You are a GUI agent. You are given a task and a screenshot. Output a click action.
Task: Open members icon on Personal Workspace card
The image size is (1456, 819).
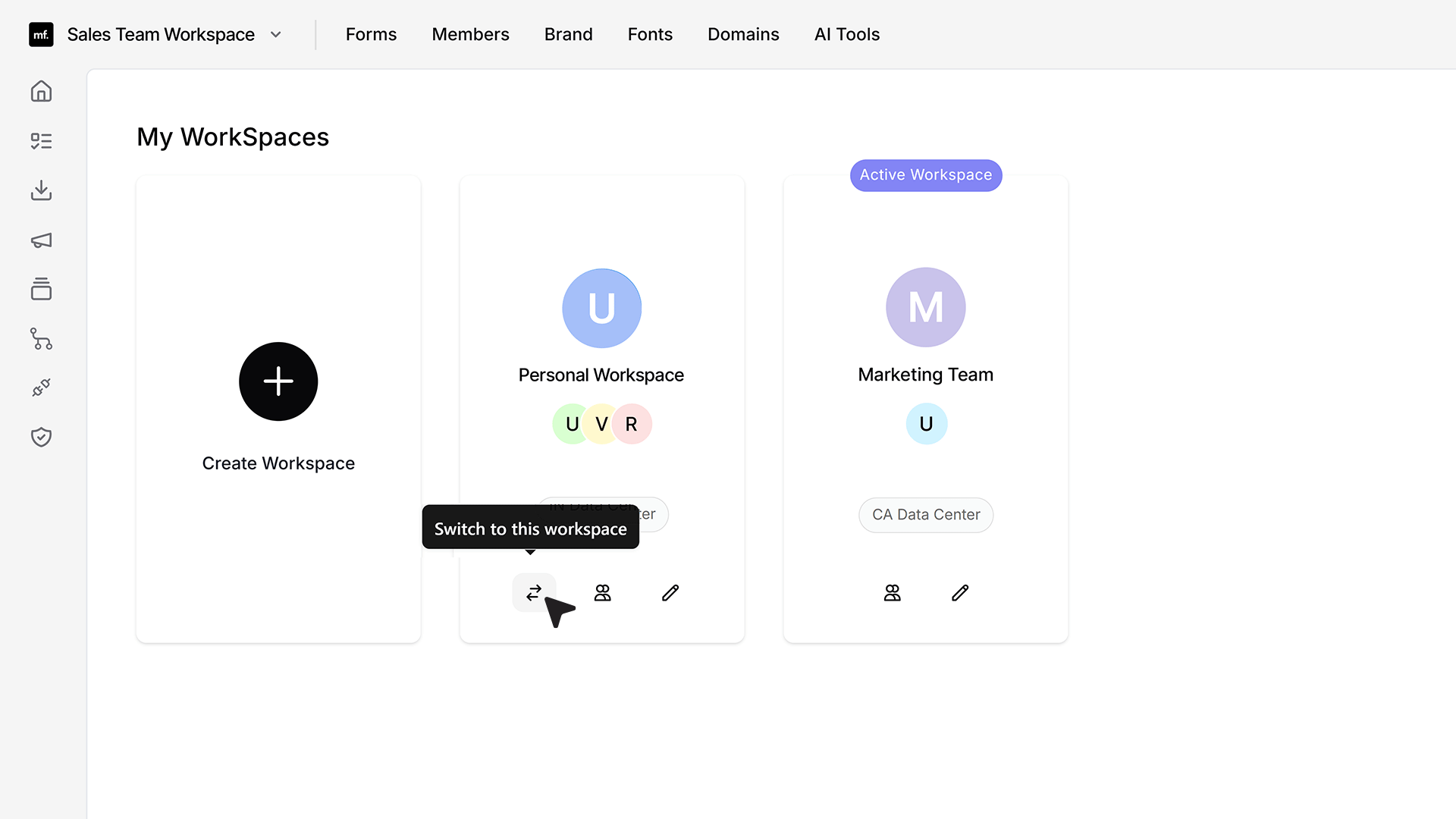(x=602, y=592)
